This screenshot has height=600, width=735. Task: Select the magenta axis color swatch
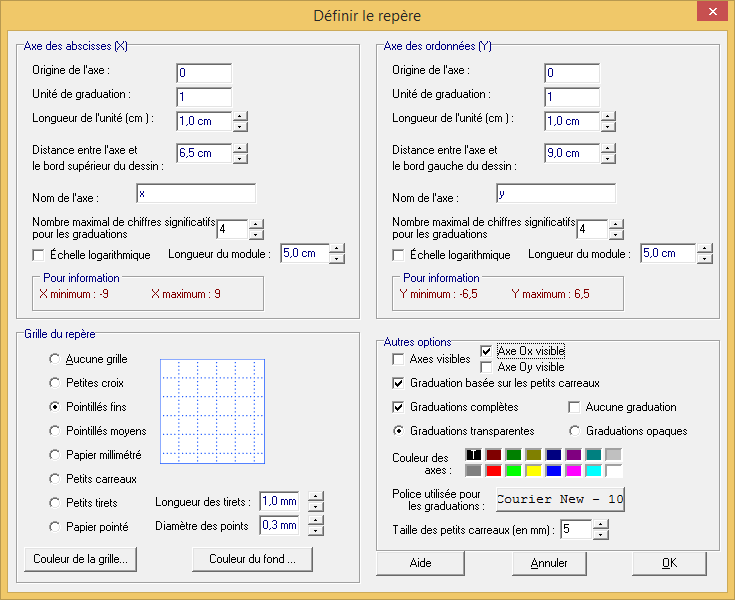(574, 471)
